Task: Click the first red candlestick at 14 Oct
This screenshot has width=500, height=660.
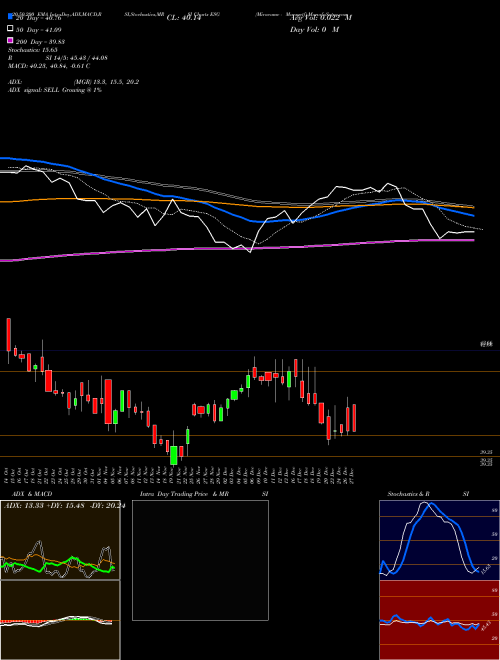Action: (8, 335)
